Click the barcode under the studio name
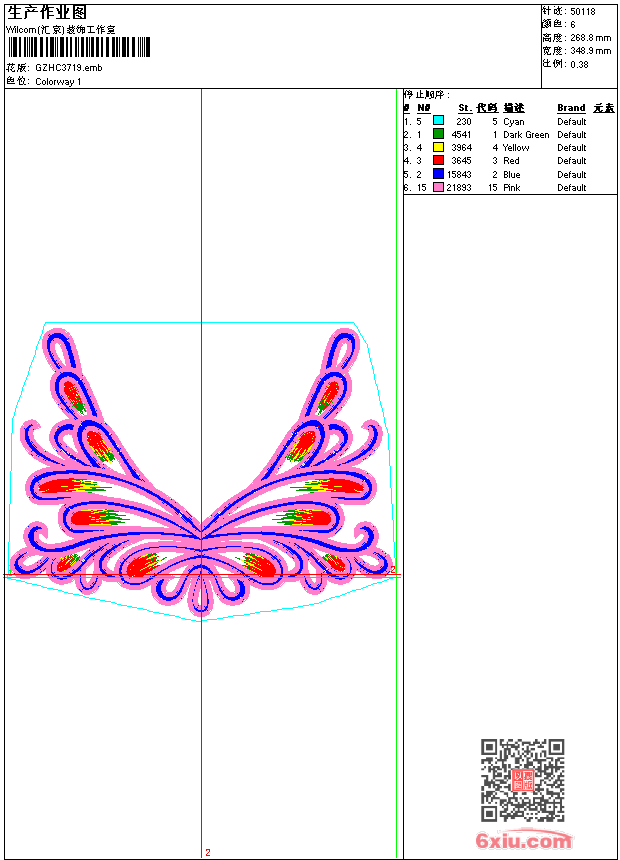Screen dimensions: 620x860 (78, 47)
